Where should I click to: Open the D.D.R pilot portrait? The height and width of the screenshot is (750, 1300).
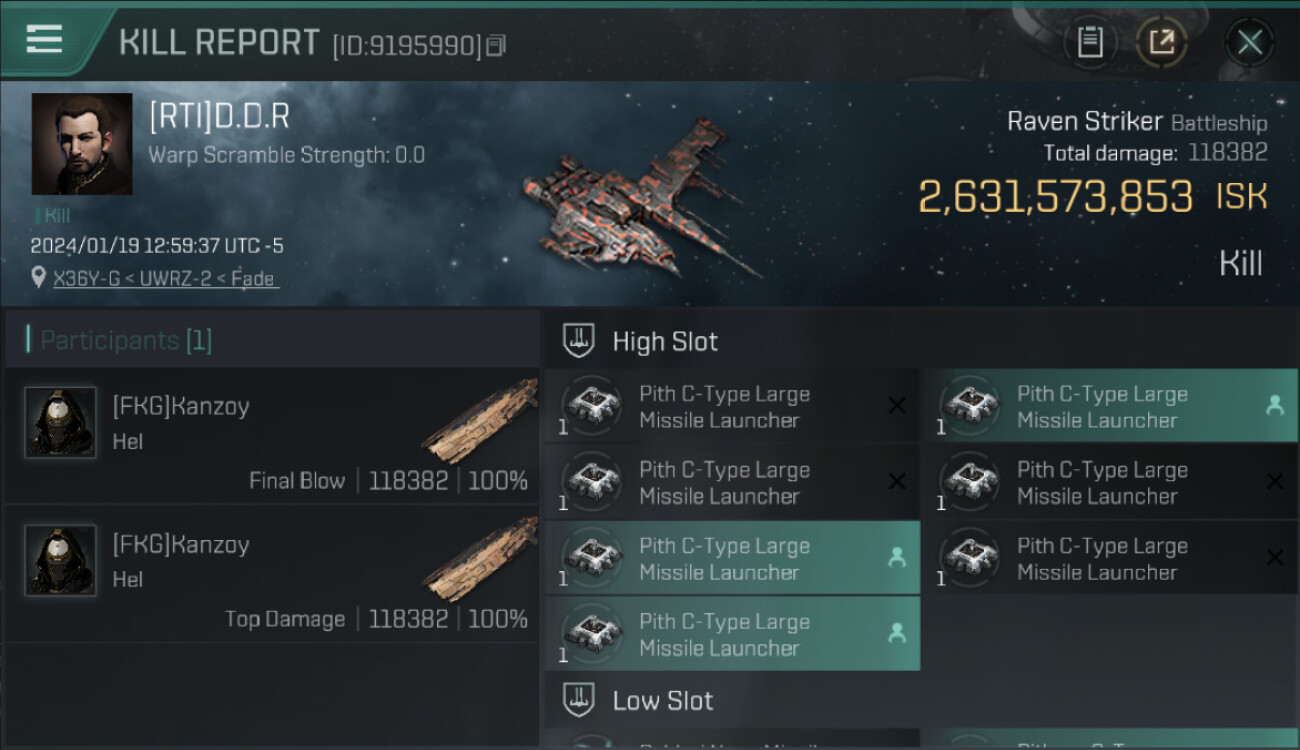pos(82,144)
